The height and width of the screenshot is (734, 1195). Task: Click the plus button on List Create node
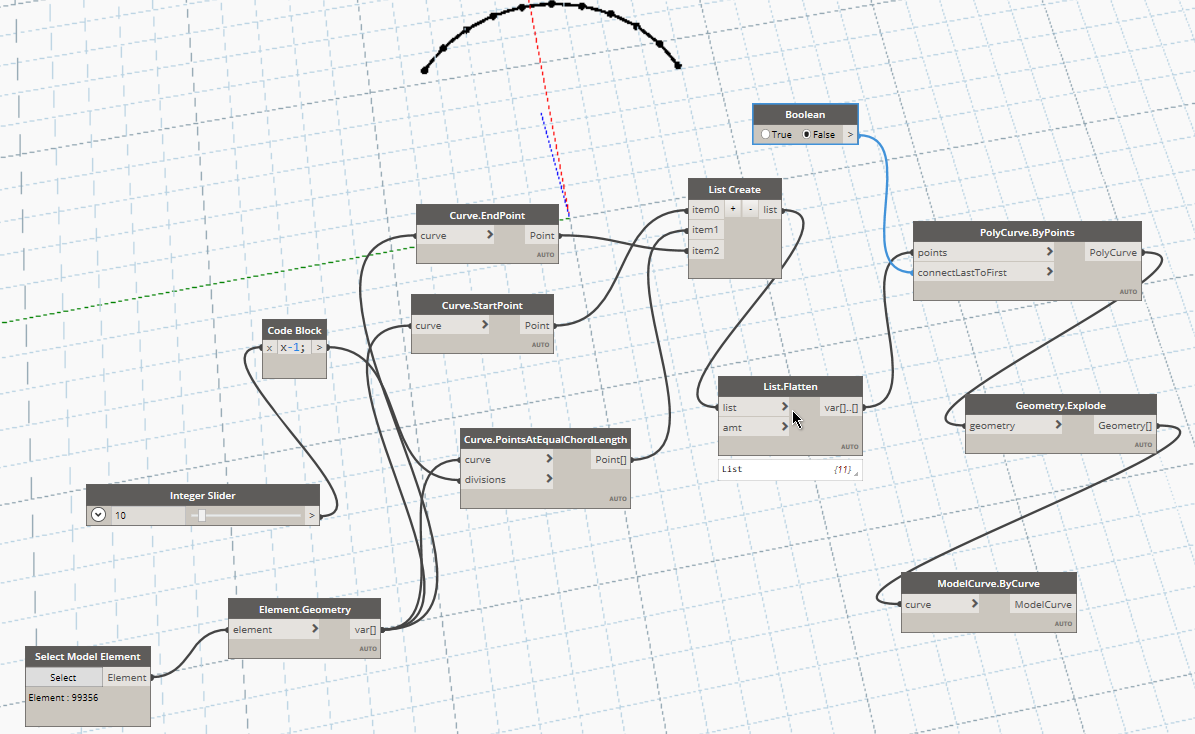pyautogui.click(x=732, y=209)
